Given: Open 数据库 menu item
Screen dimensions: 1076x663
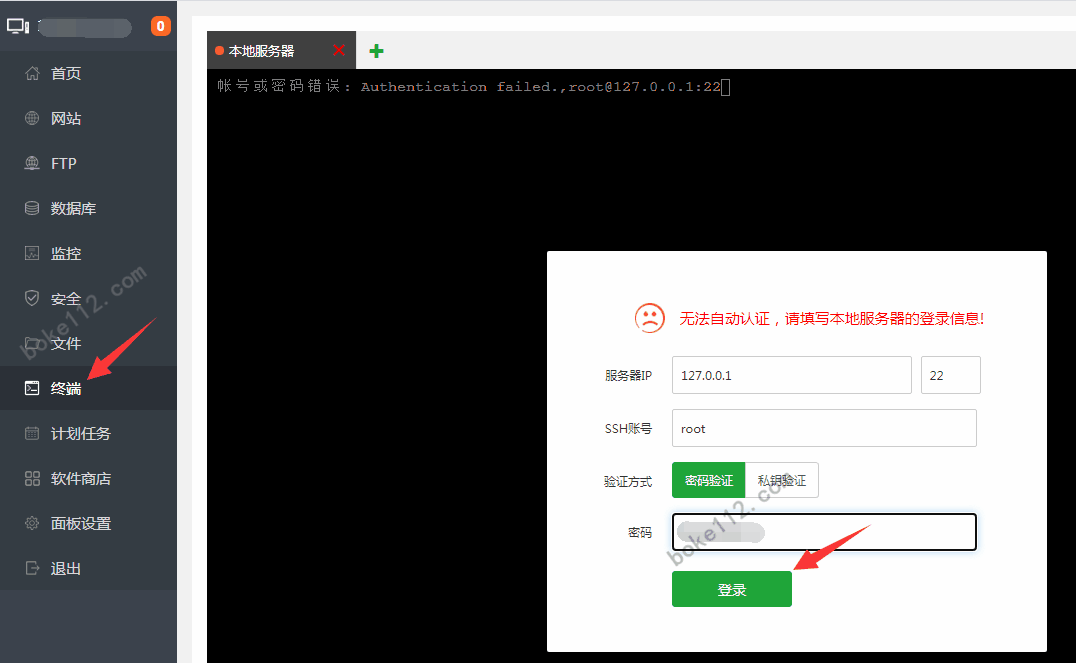Looking at the screenshot, I should [89, 208].
